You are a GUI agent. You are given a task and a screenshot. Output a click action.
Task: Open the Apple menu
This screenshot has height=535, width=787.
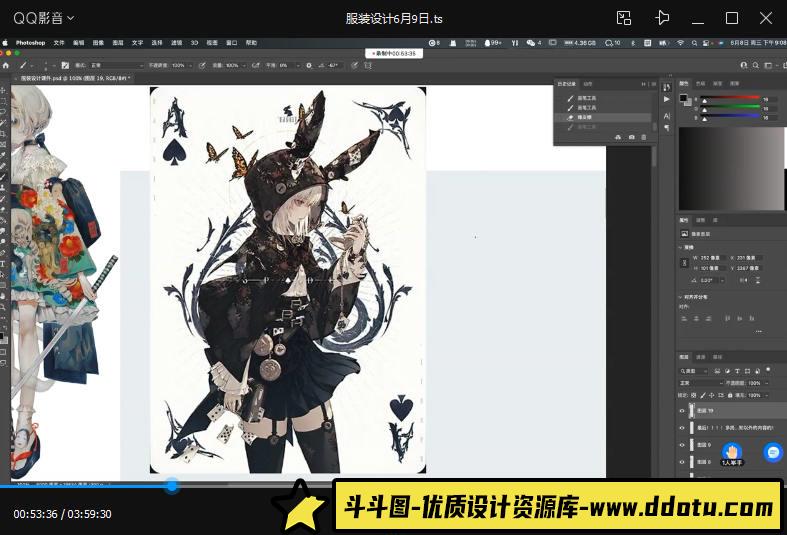[5, 43]
